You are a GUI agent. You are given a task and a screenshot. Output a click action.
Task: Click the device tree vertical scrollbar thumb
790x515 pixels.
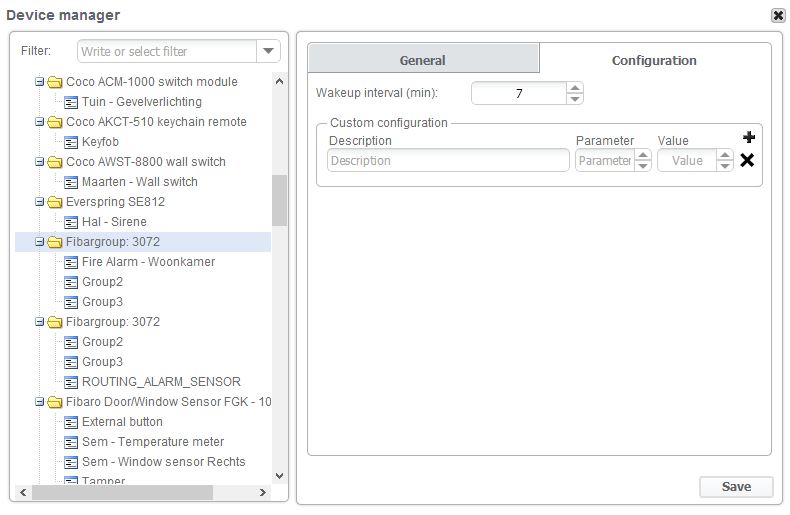pos(279,200)
